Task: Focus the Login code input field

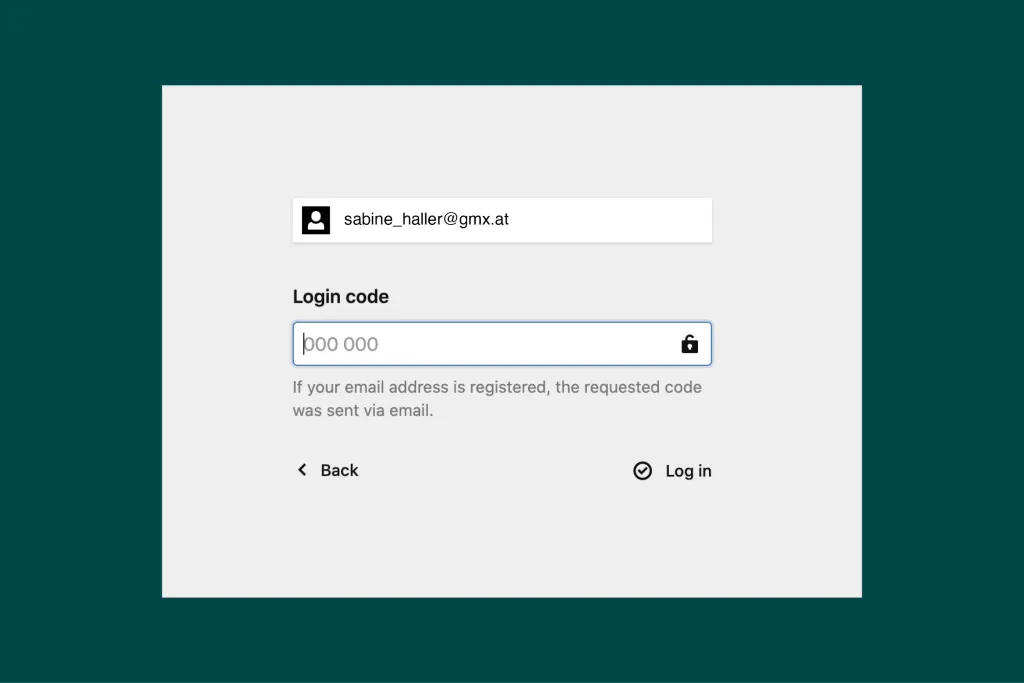Action: (480, 344)
